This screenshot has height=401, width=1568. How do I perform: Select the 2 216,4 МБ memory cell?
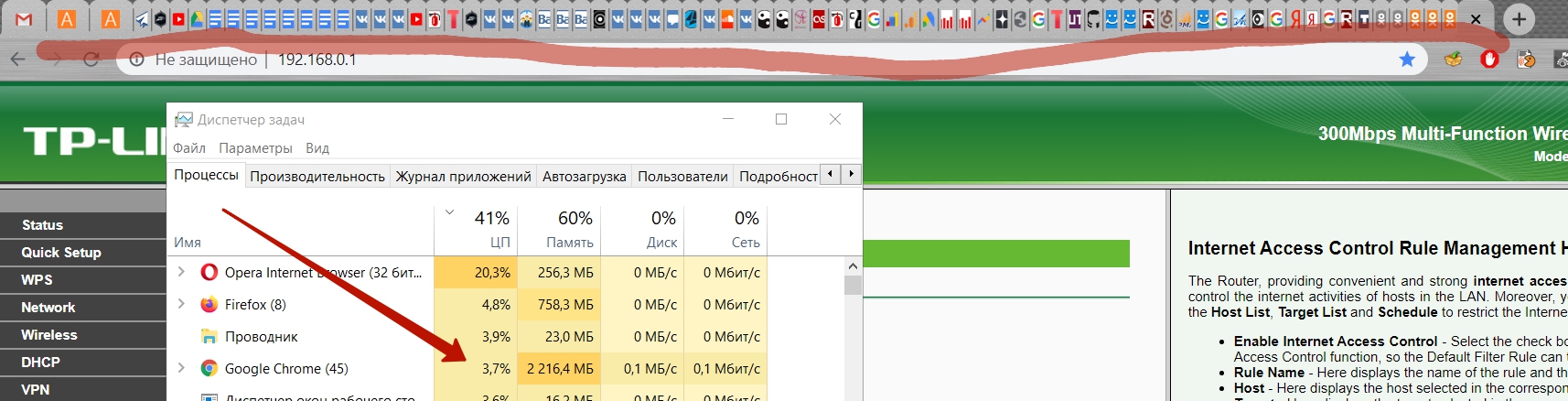[559, 368]
